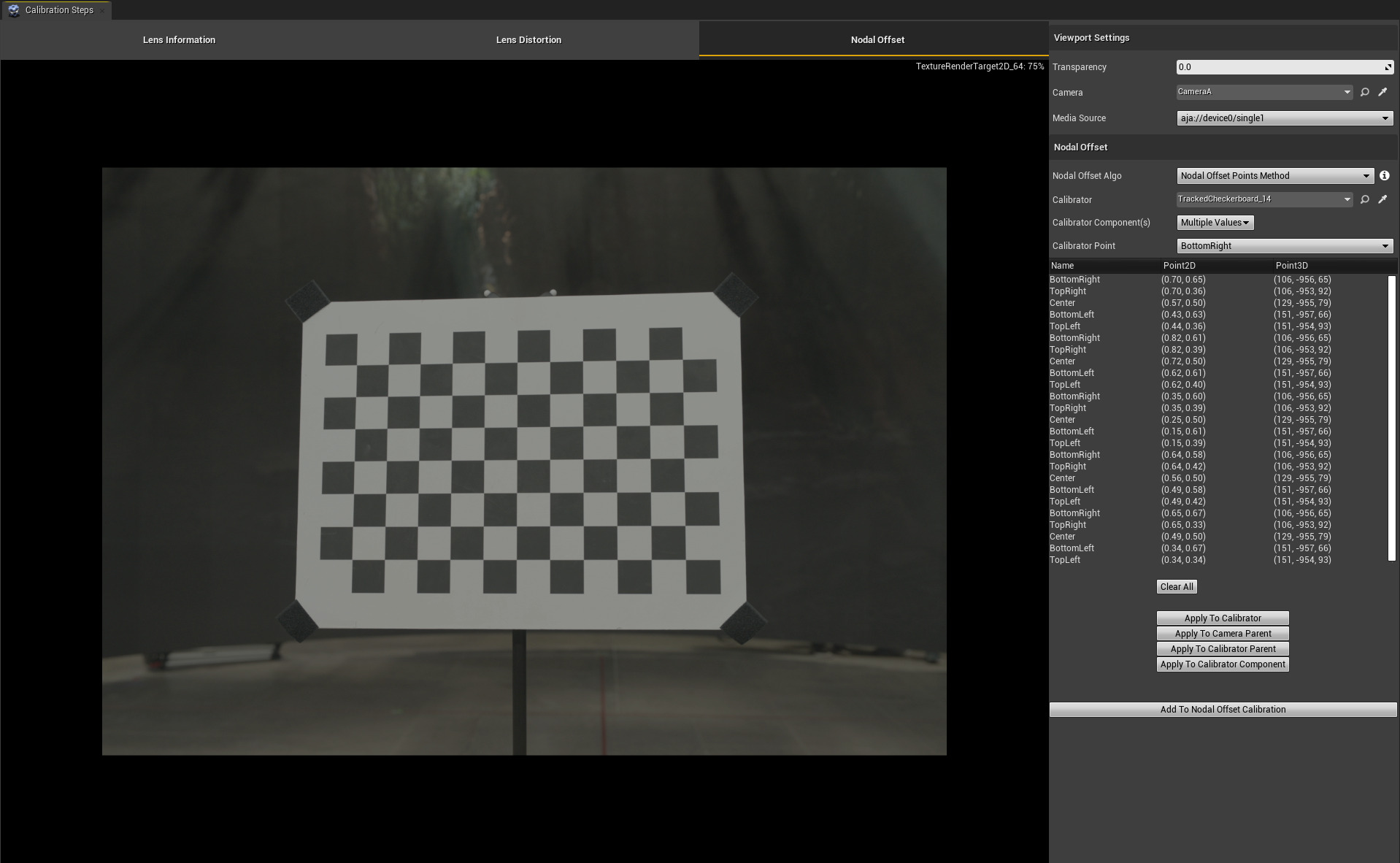This screenshot has width=1400, height=863.
Task: Click the points list vertical scrollbar
Action: pos(1391,418)
